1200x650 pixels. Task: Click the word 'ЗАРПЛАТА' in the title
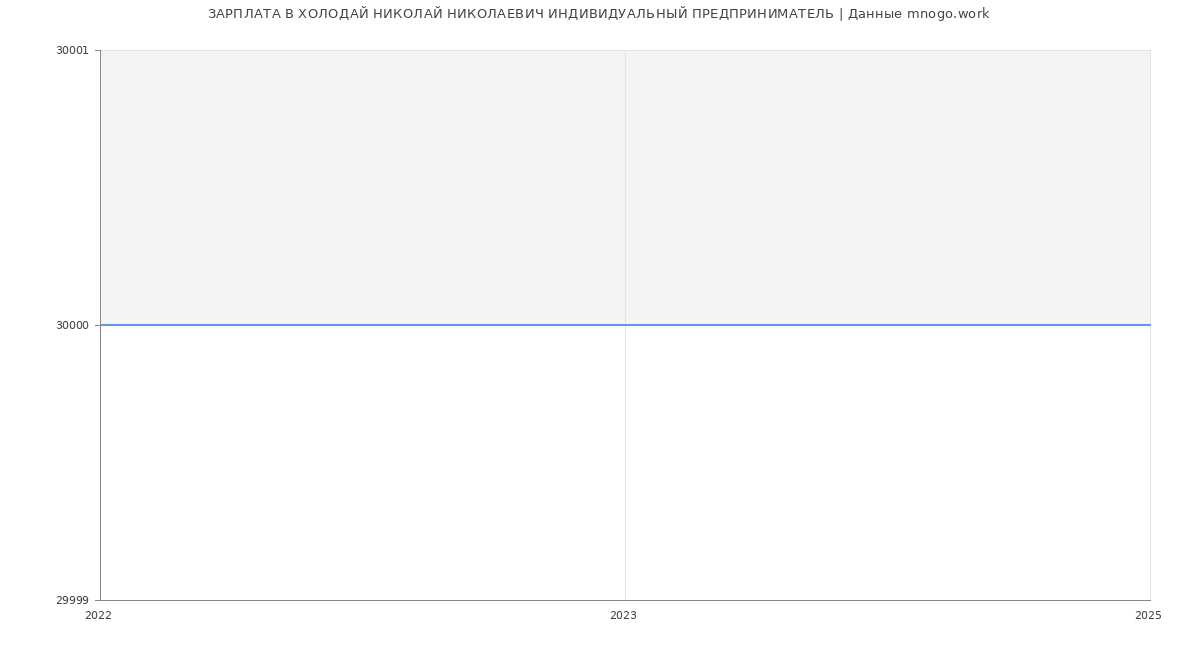click(x=244, y=14)
